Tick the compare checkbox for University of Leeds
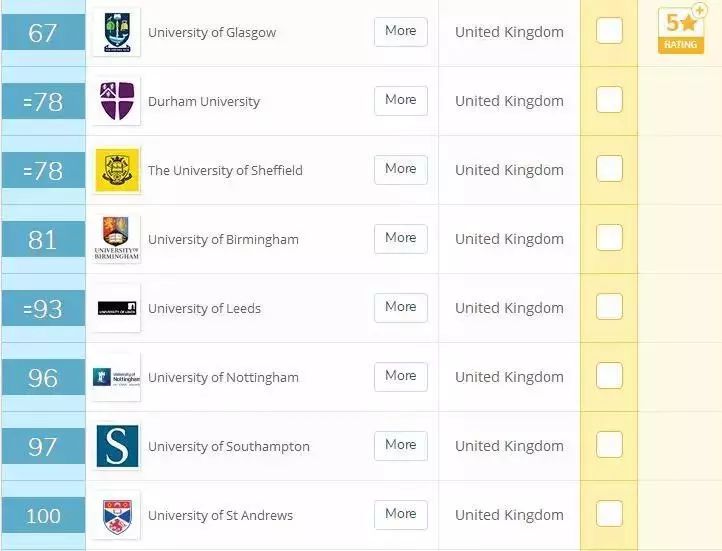The image size is (722, 551). click(609, 307)
